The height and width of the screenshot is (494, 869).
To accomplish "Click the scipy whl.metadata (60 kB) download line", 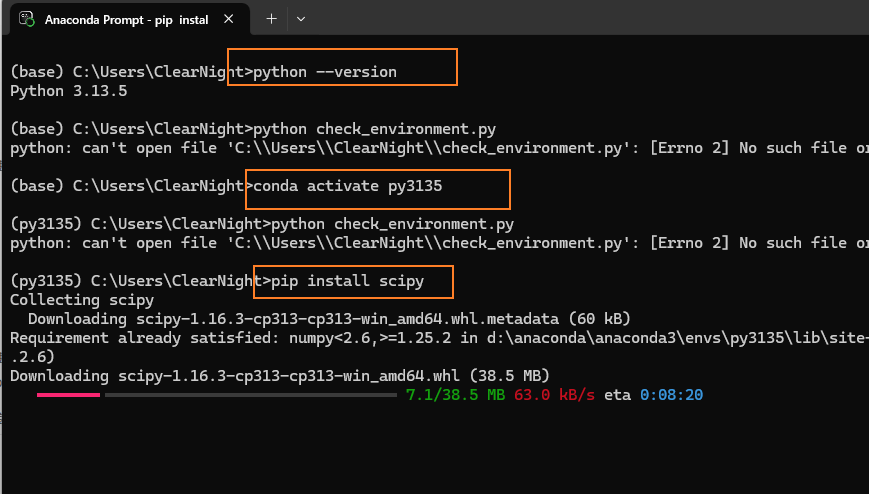I will 329,319.
